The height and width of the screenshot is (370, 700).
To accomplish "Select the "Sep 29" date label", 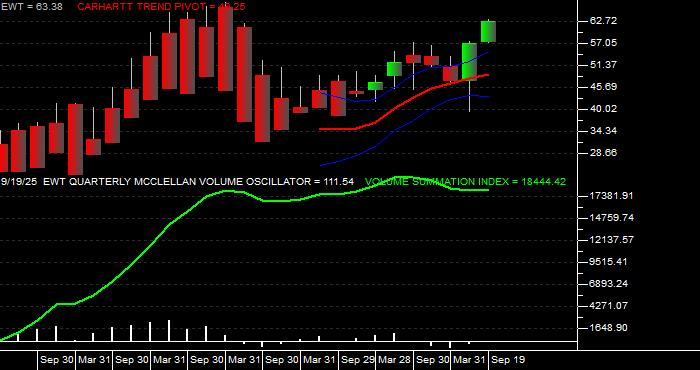I will pos(357,360).
